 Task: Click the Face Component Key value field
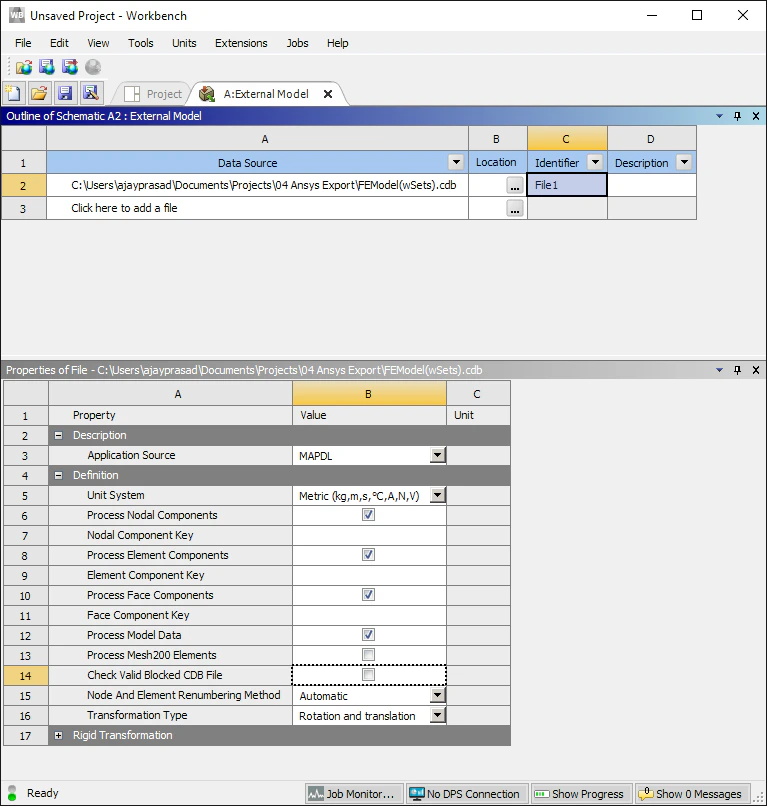[369, 615]
